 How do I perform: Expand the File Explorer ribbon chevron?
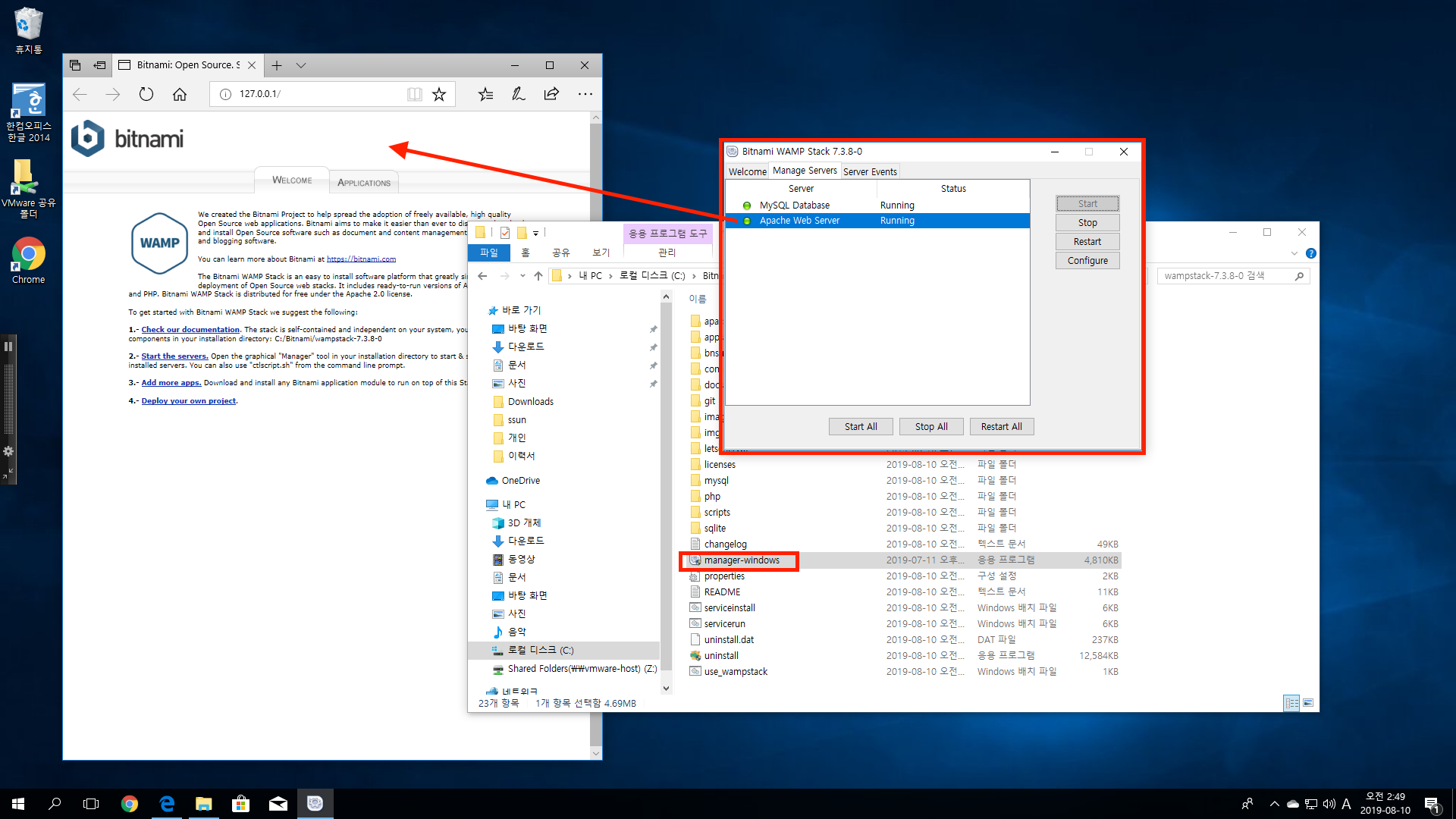(x=1294, y=253)
